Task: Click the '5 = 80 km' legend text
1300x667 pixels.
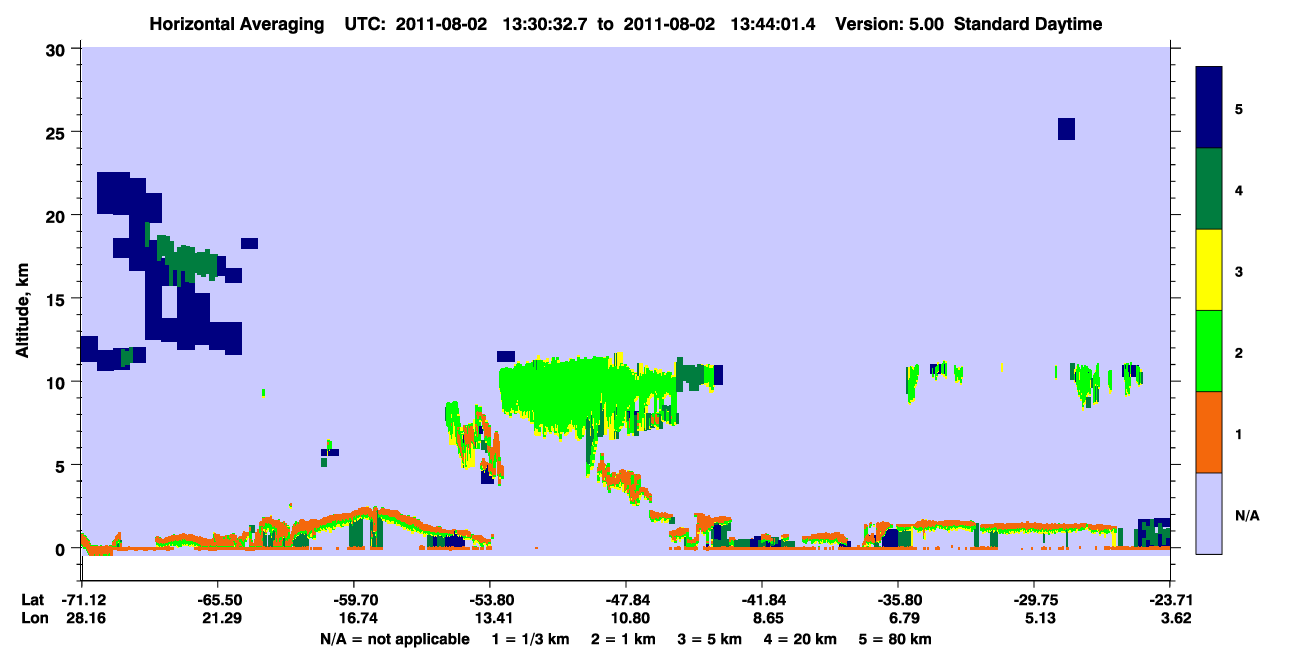Action: (897, 639)
